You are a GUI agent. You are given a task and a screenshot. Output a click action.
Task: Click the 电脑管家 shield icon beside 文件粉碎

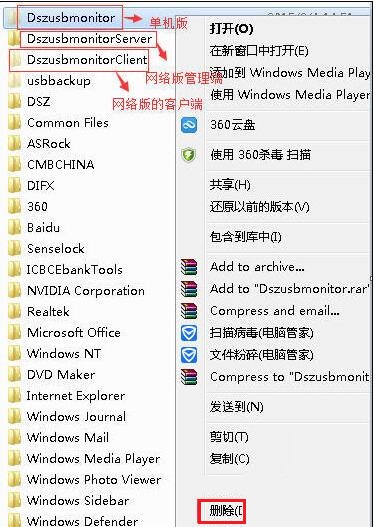(189, 355)
